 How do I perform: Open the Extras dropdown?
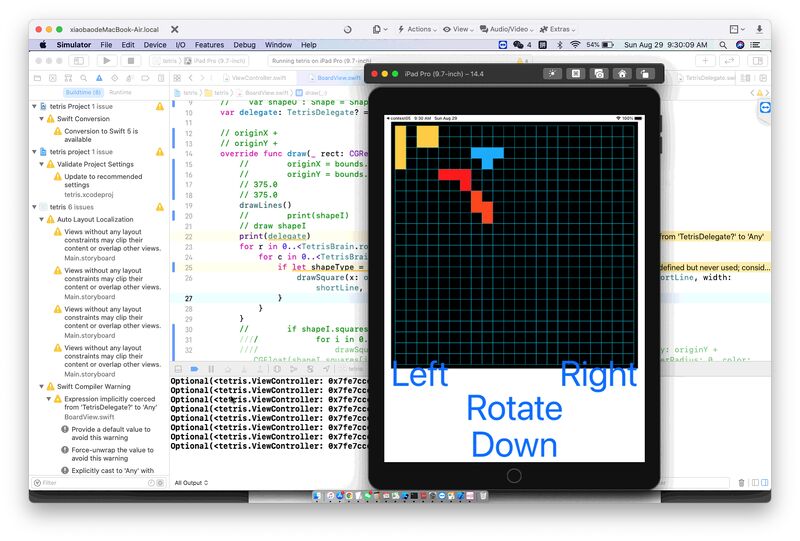coord(557,30)
